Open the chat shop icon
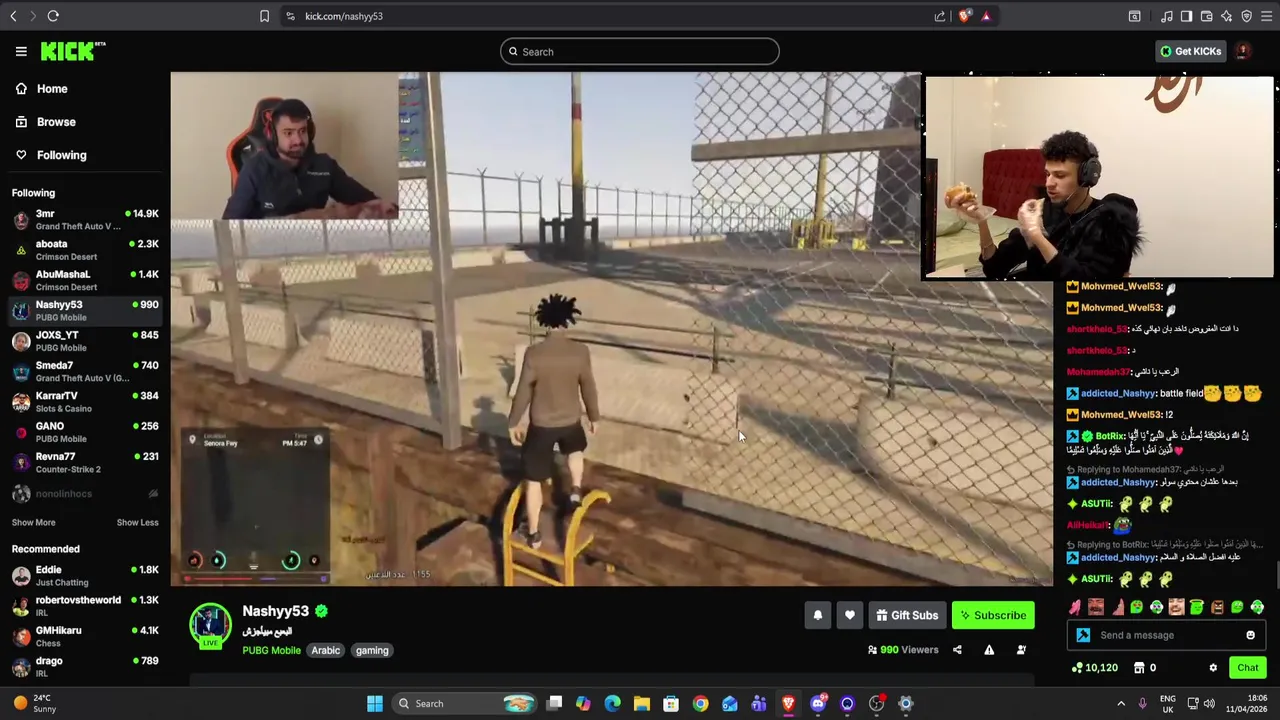 click(x=1139, y=668)
